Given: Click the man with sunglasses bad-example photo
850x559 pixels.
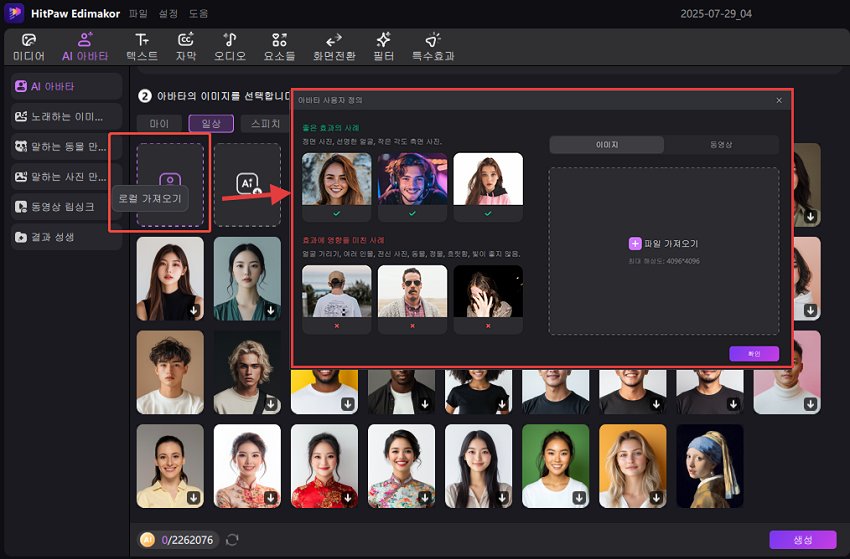Looking at the screenshot, I should tap(413, 291).
